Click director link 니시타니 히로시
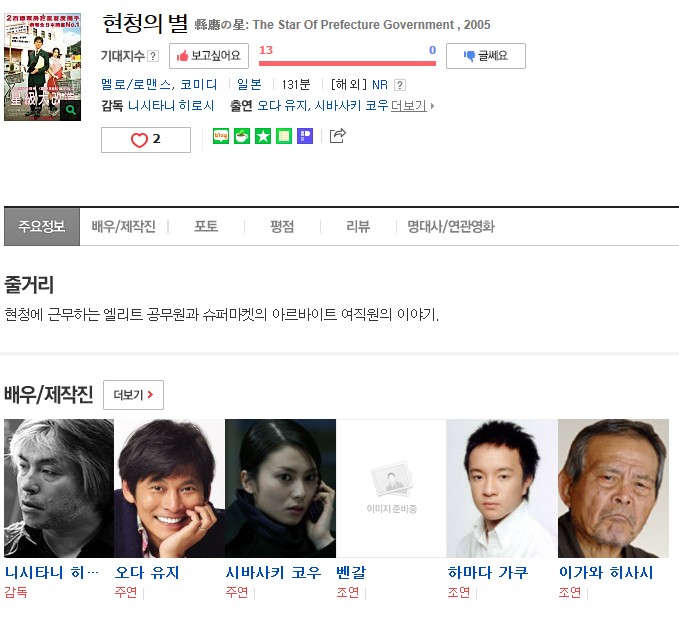 pyautogui.click(x=171, y=106)
